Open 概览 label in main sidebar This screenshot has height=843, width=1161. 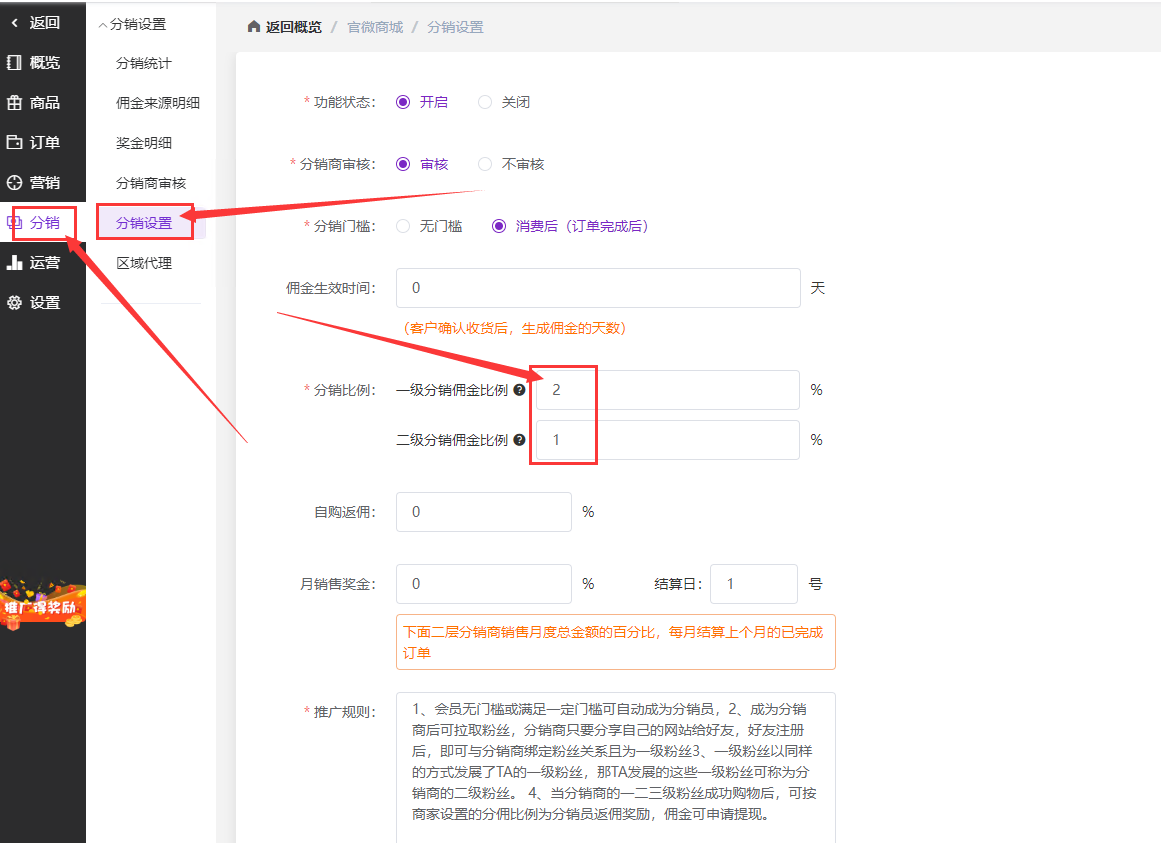click(44, 62)
